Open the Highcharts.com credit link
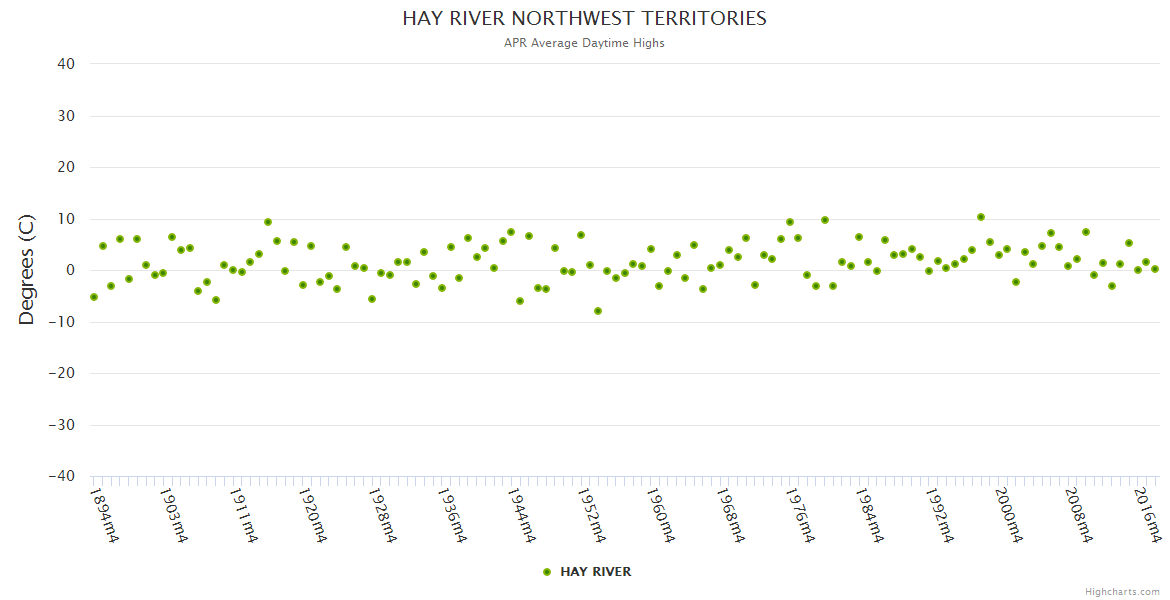Screen dimensions: 1170x600 click(1122, 591)
